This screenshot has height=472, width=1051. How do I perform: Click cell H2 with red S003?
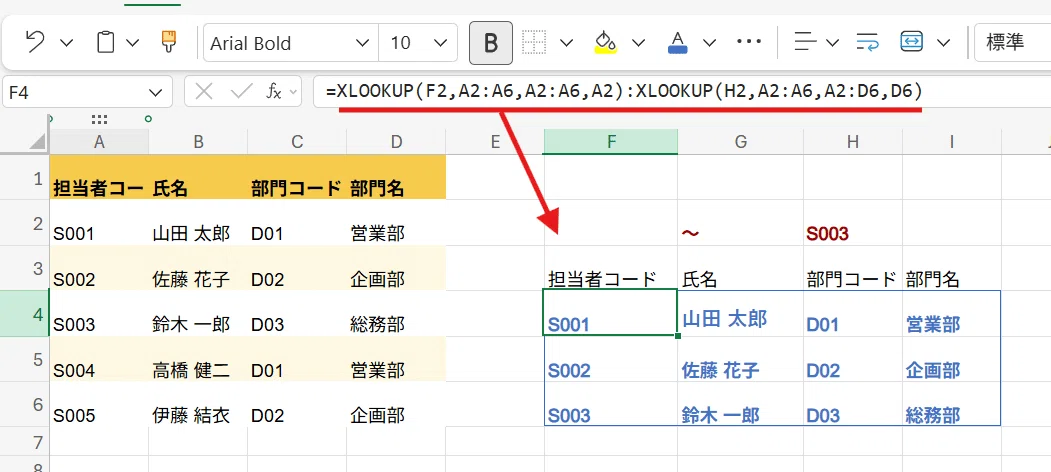click(853, 223)
